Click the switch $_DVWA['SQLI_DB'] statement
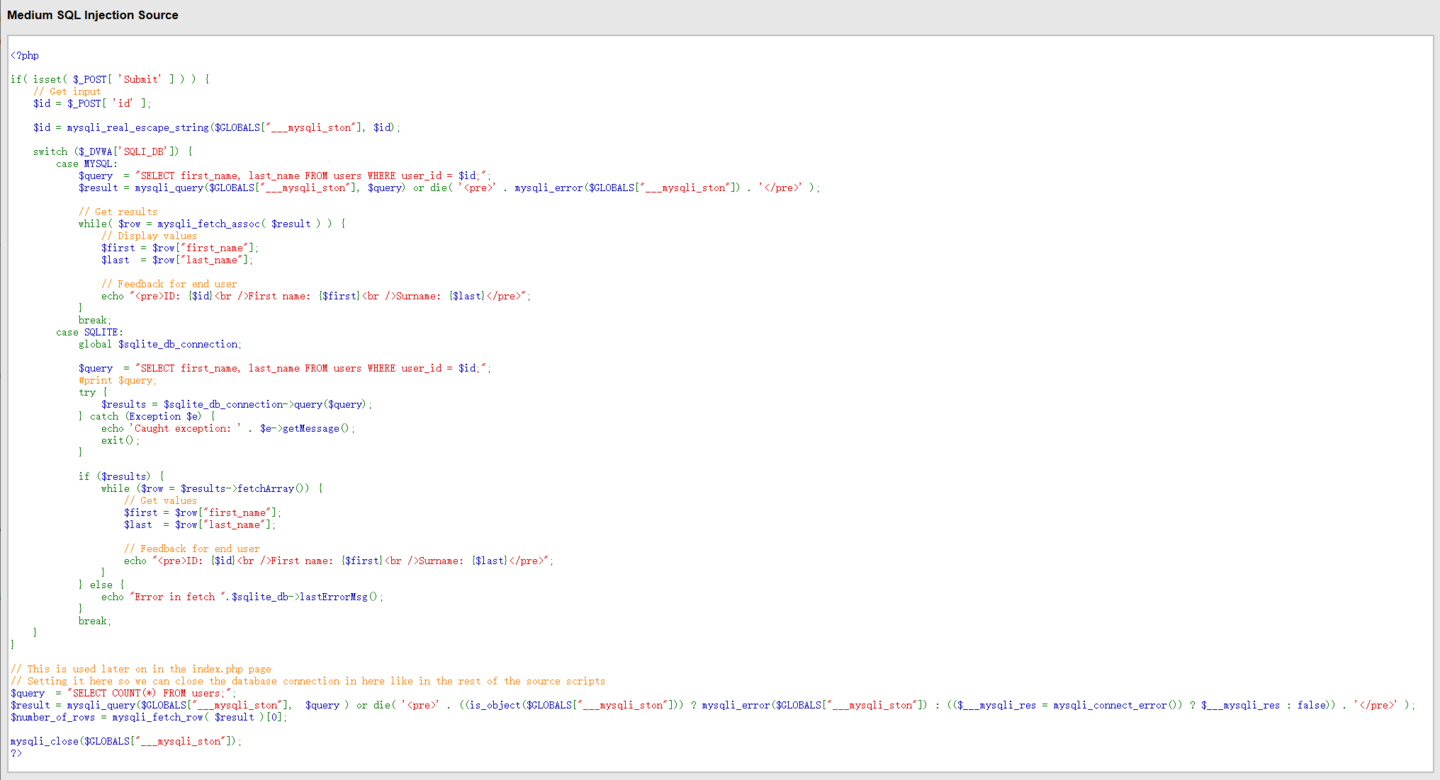Image resolution: width=1440 pixels, height=780 pixels. click(112, 152)
